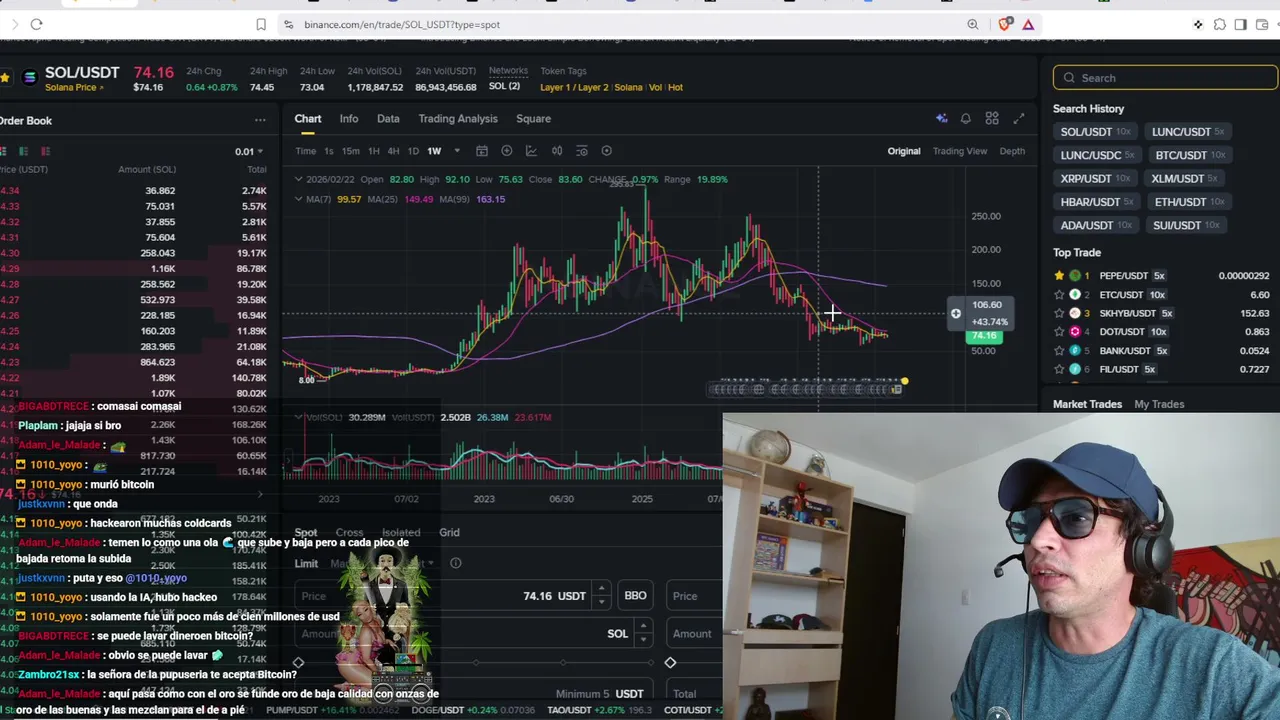Select the 1W chart interval

tap(434, 151)
